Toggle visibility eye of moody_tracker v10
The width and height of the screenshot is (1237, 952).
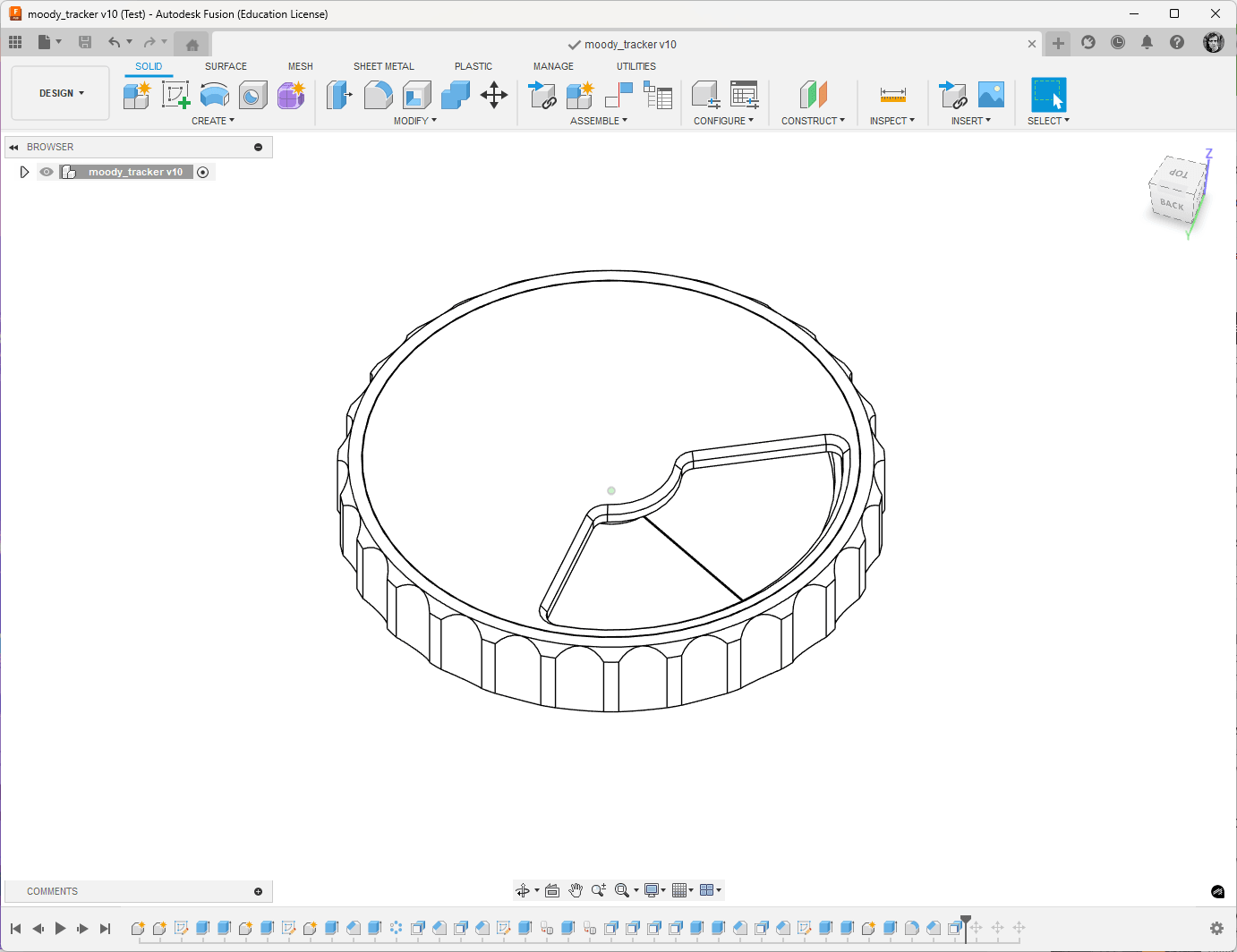pos(47,172)
